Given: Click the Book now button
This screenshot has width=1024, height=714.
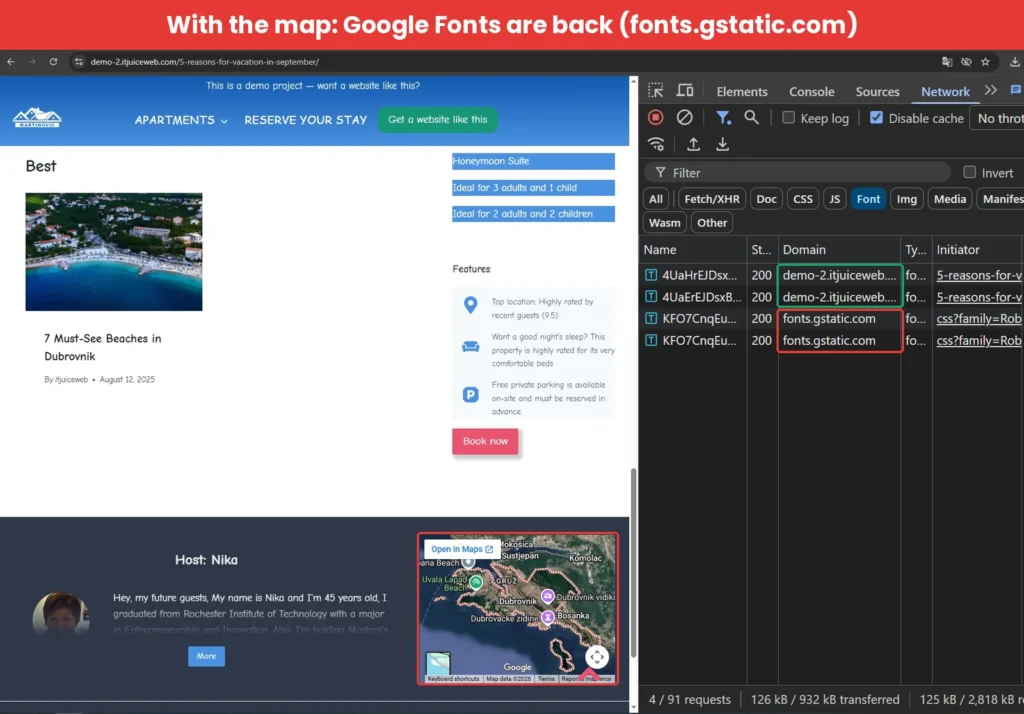Looking at the screenshot, I should 485,441.
